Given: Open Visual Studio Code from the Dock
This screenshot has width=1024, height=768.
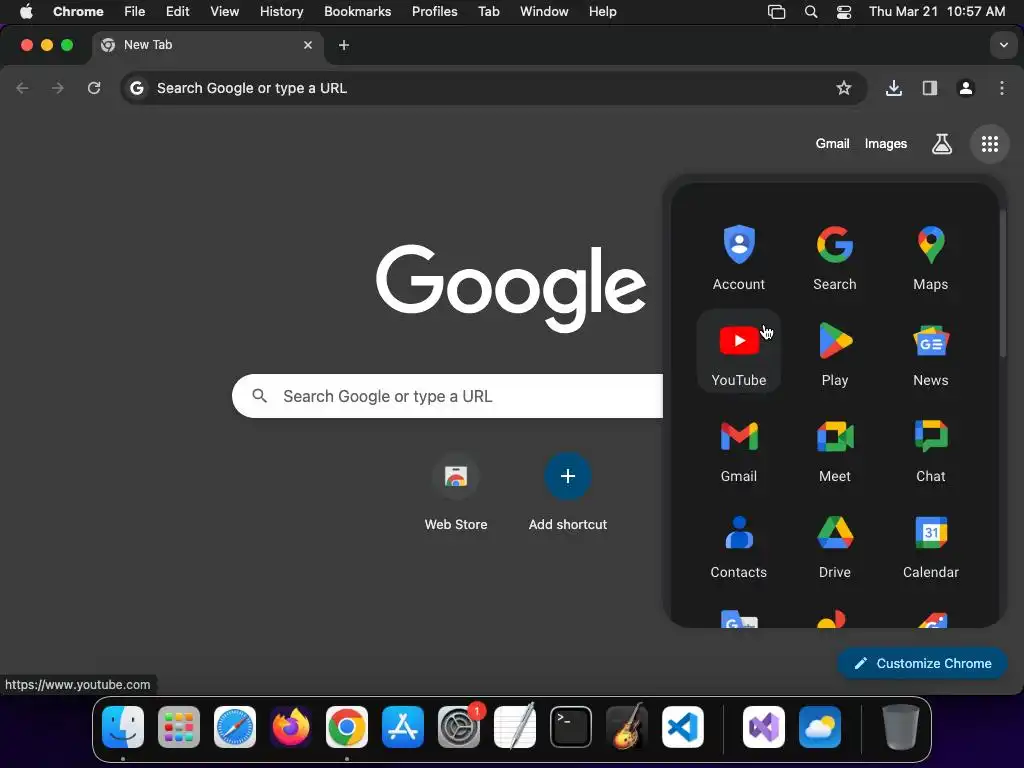Looking at the screenshot, I should point(682,727).
